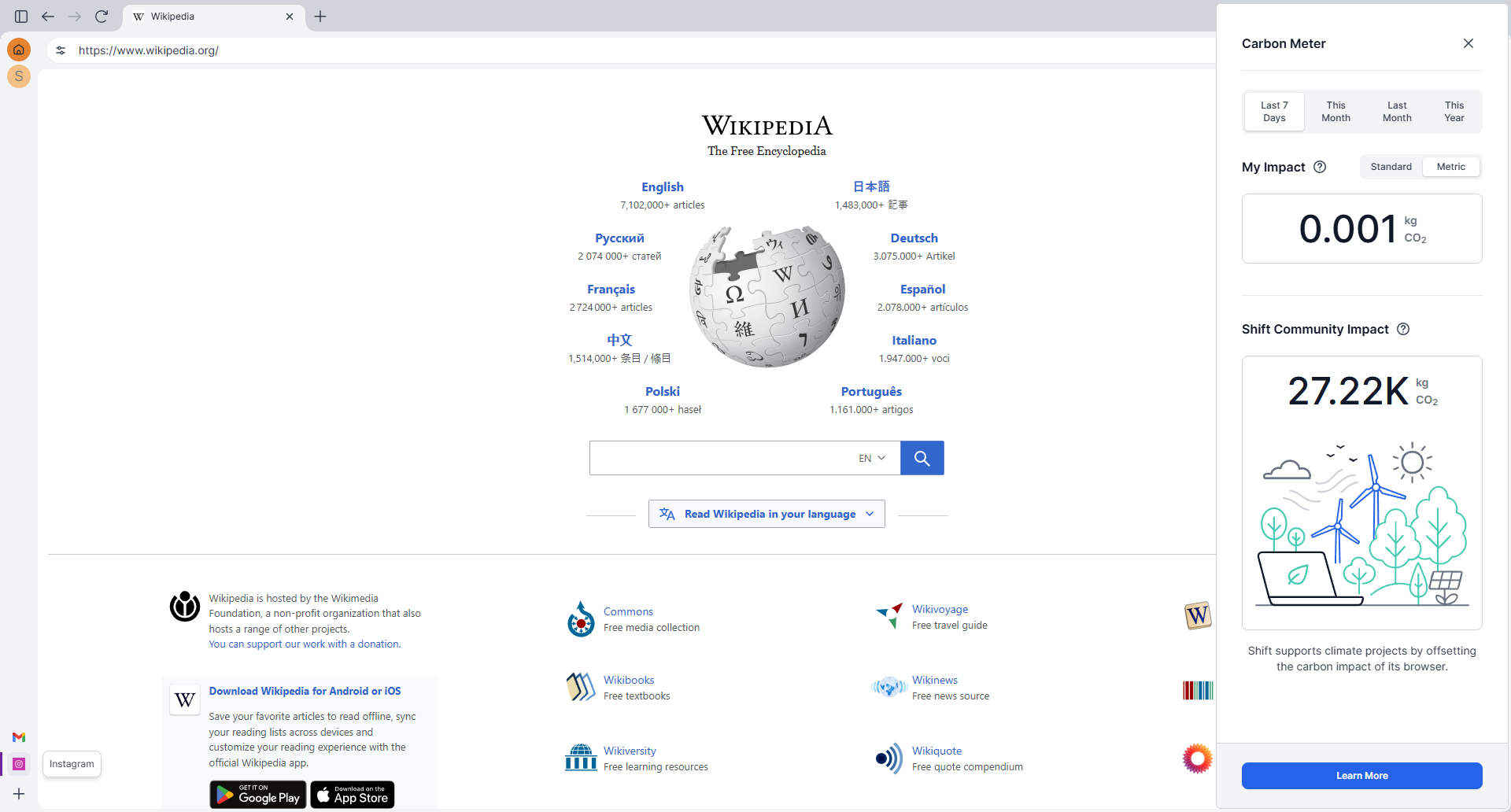Select the Last 7 Days period

click(1274, 112)
